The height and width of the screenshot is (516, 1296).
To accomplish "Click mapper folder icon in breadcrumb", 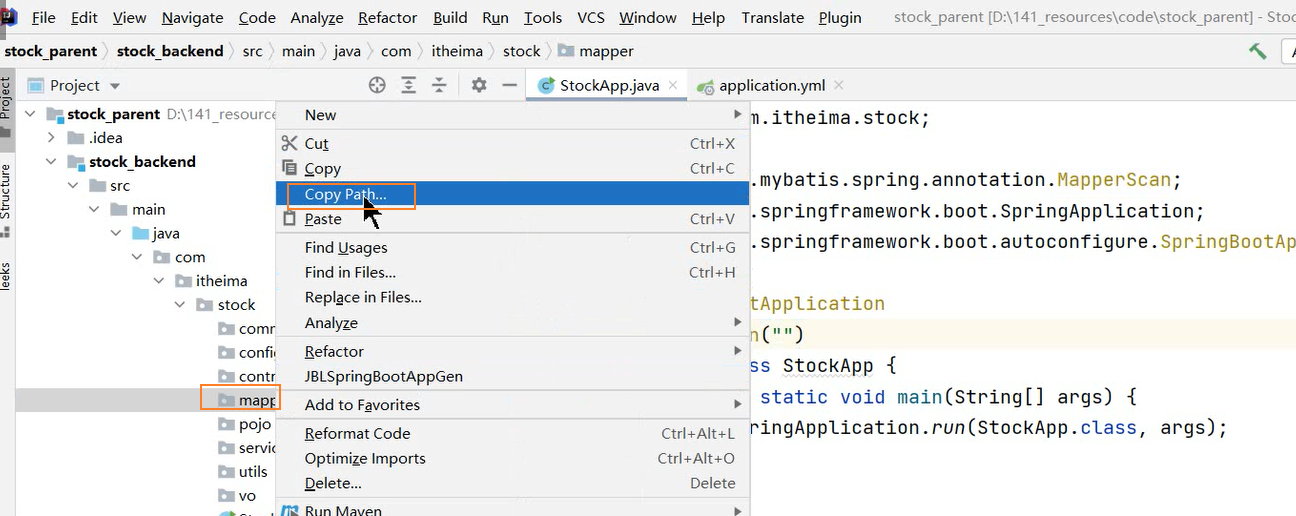I will pos(566,51).
